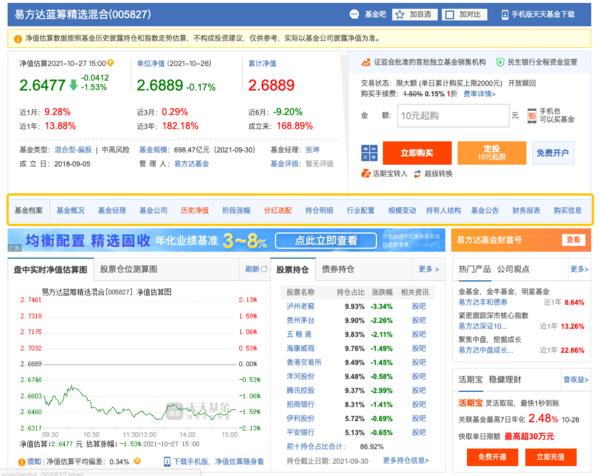
Task: Click 查看 on 易方达基金财富号 banner
Action: (573, 240)
